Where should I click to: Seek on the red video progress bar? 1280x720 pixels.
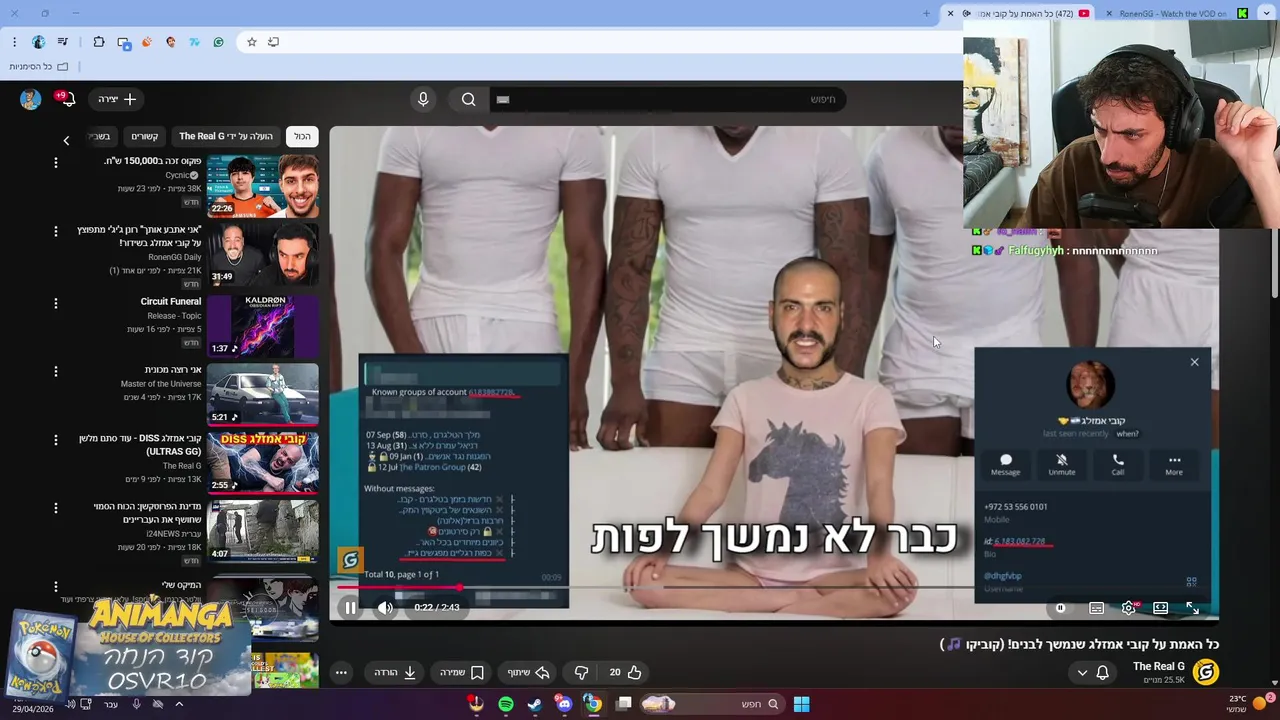pyautogui.click(x=774, y=588)
